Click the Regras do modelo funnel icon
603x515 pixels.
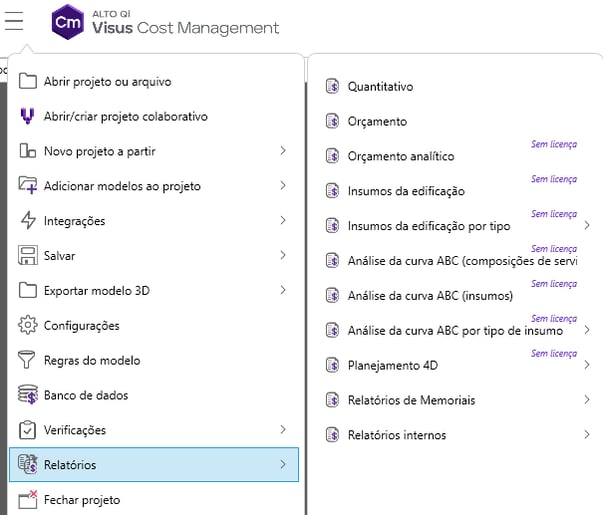pyautogui.click(x=27, y=360)
